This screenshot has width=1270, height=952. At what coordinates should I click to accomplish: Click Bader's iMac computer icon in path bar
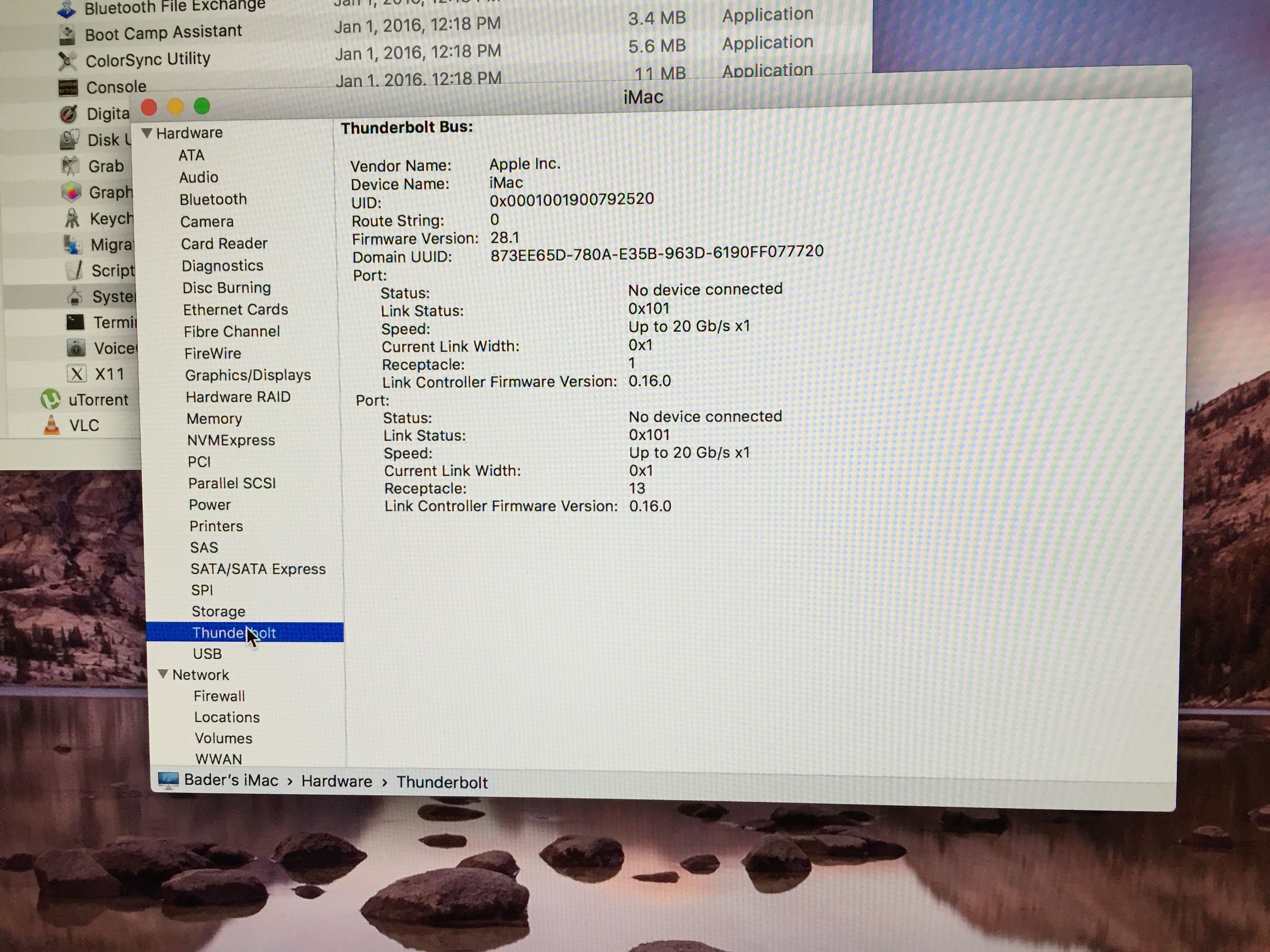[168, 780]
